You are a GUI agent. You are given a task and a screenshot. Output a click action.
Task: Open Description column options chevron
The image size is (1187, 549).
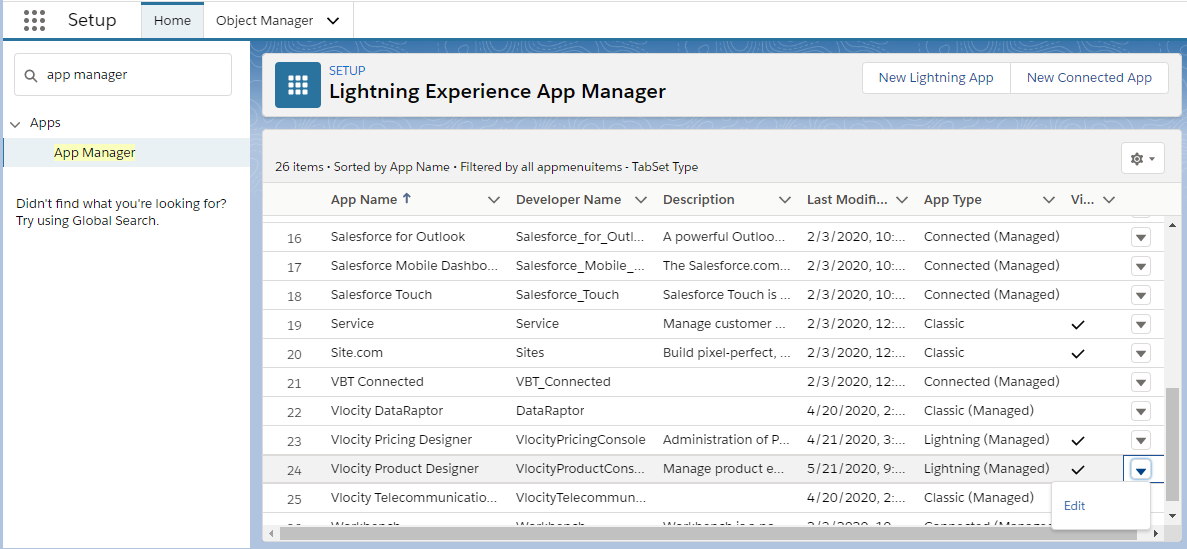coord(785,201)
